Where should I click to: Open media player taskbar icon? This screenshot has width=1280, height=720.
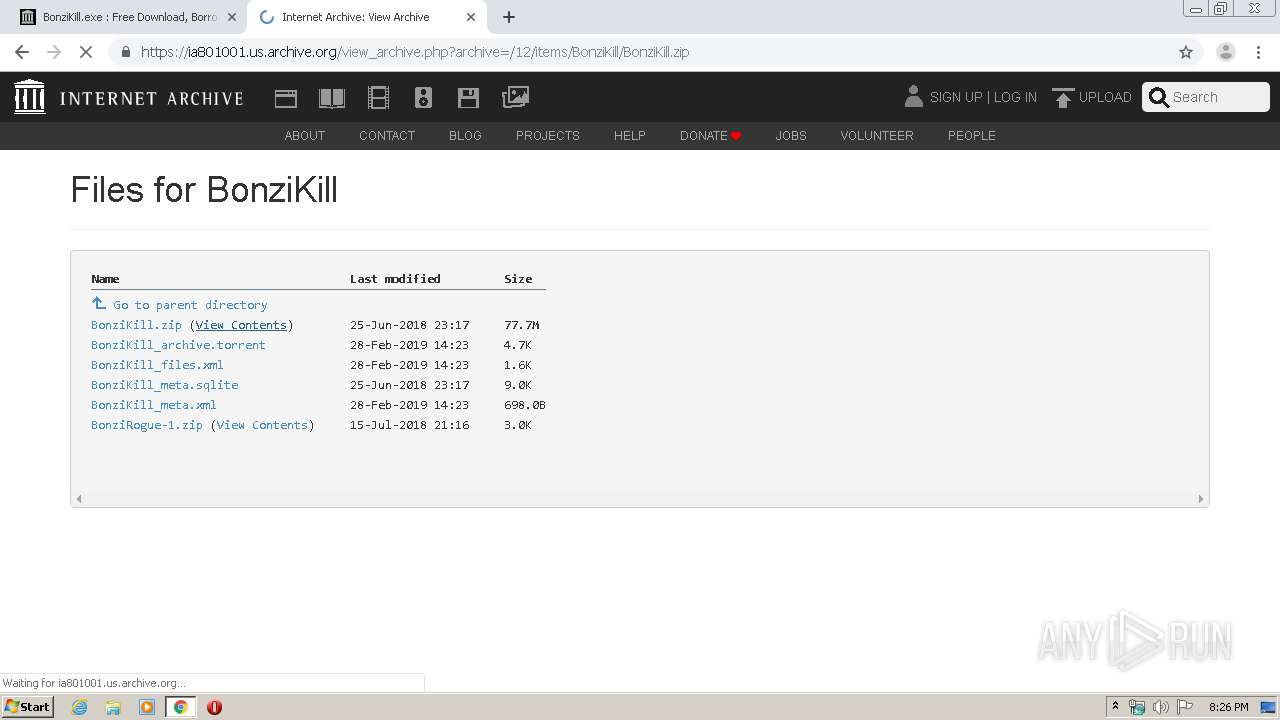click(x=147, y=707)
